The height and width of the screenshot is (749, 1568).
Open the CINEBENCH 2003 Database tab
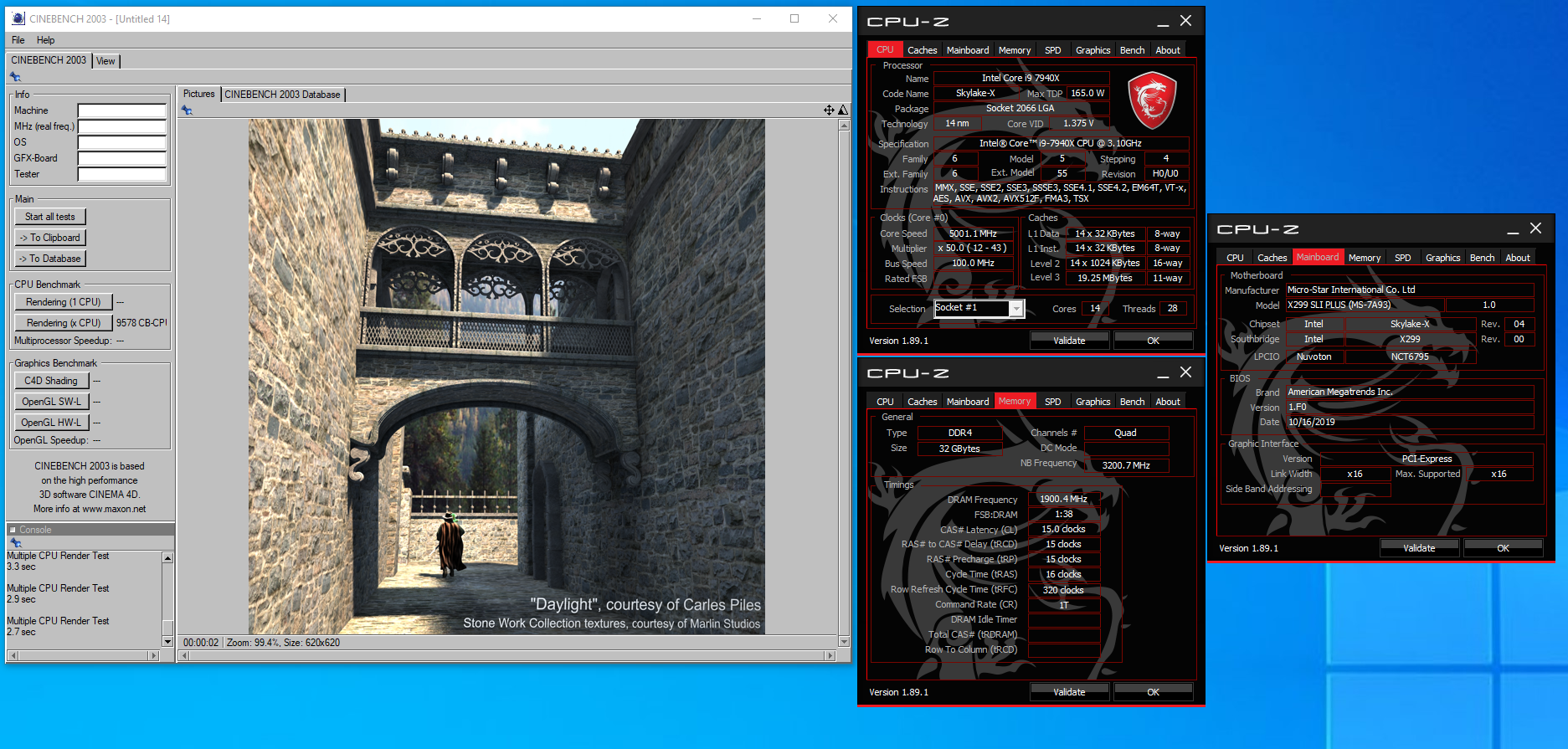pos(282,95)
